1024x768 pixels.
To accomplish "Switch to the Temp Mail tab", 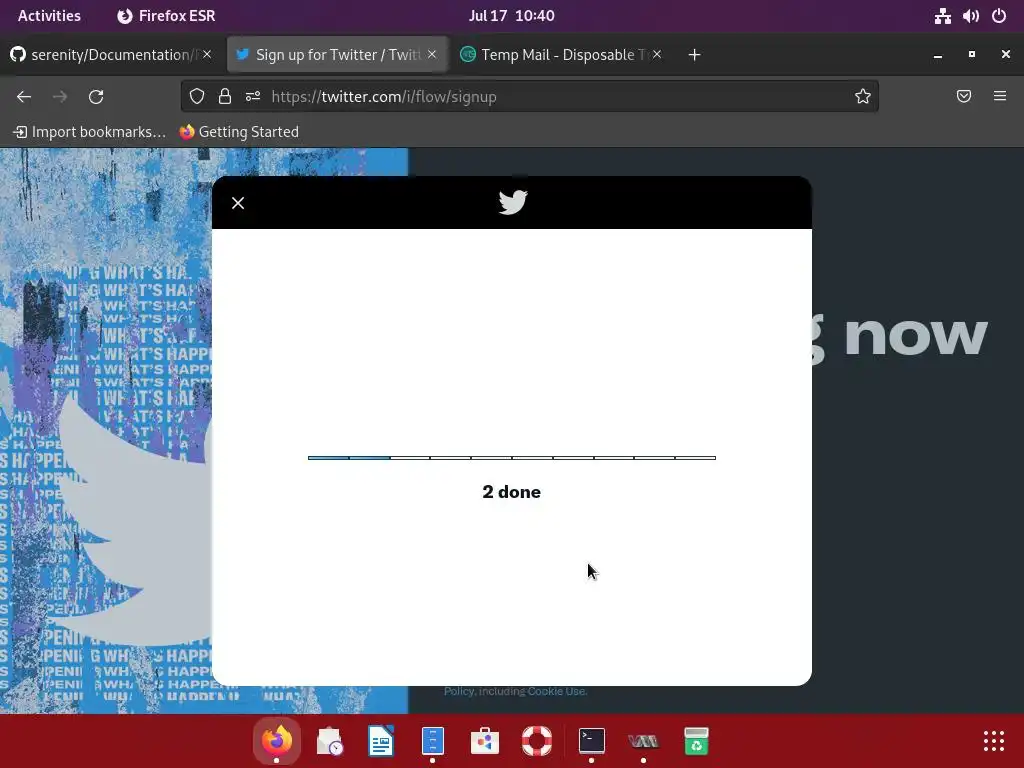I will 562,55.
